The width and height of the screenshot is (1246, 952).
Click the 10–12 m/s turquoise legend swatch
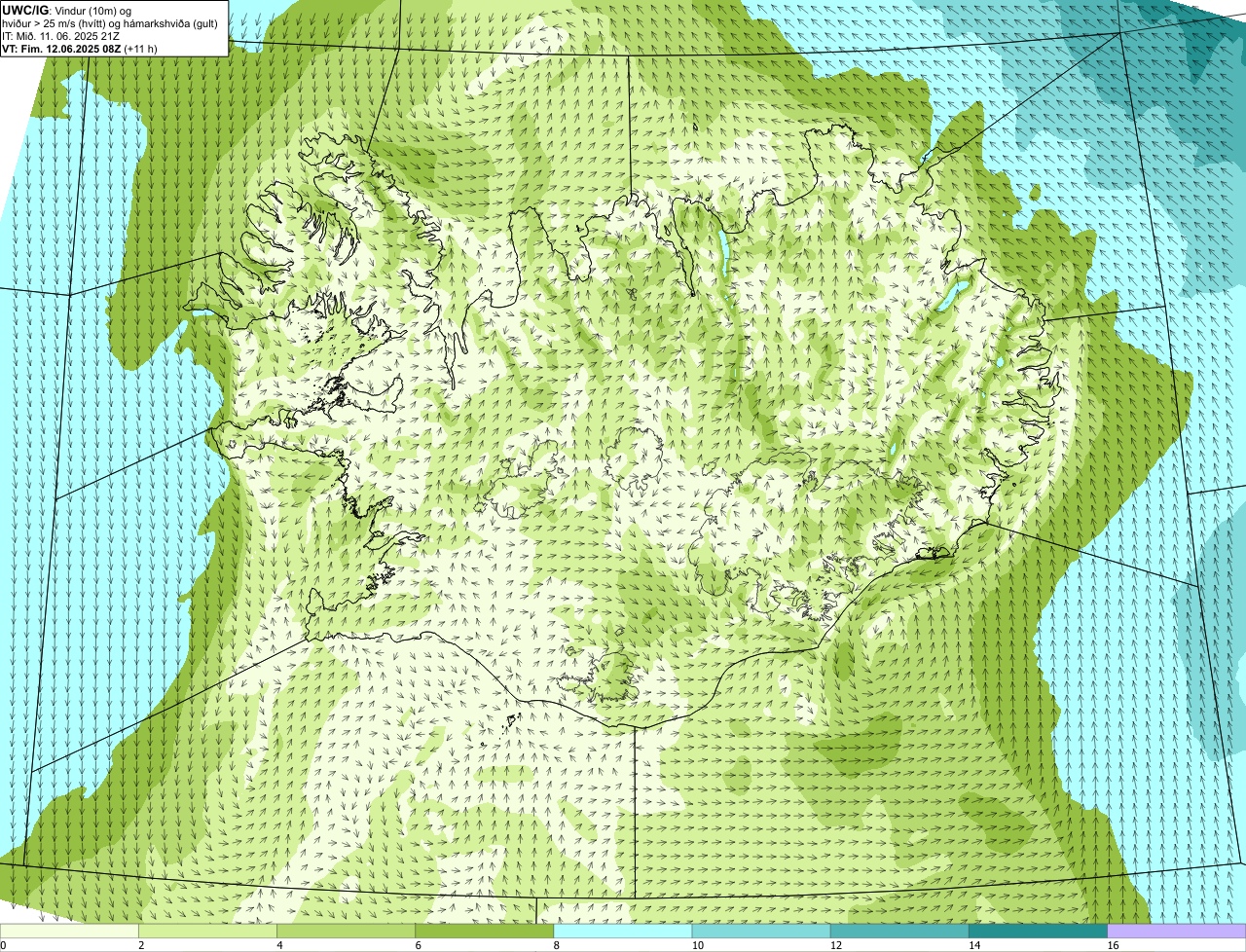tap(761, 931)
